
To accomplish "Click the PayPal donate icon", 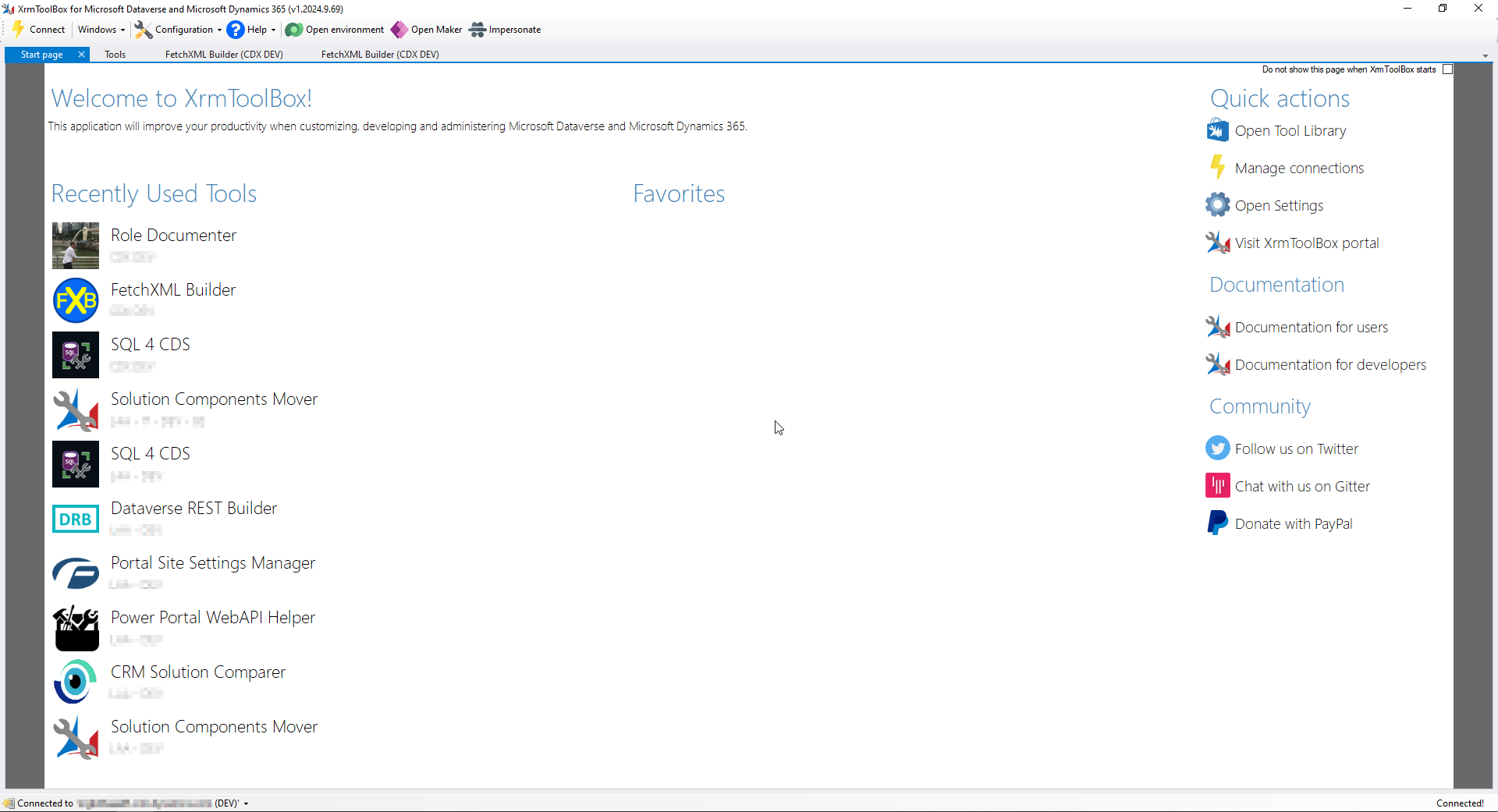I will [x=1218, y=523].
